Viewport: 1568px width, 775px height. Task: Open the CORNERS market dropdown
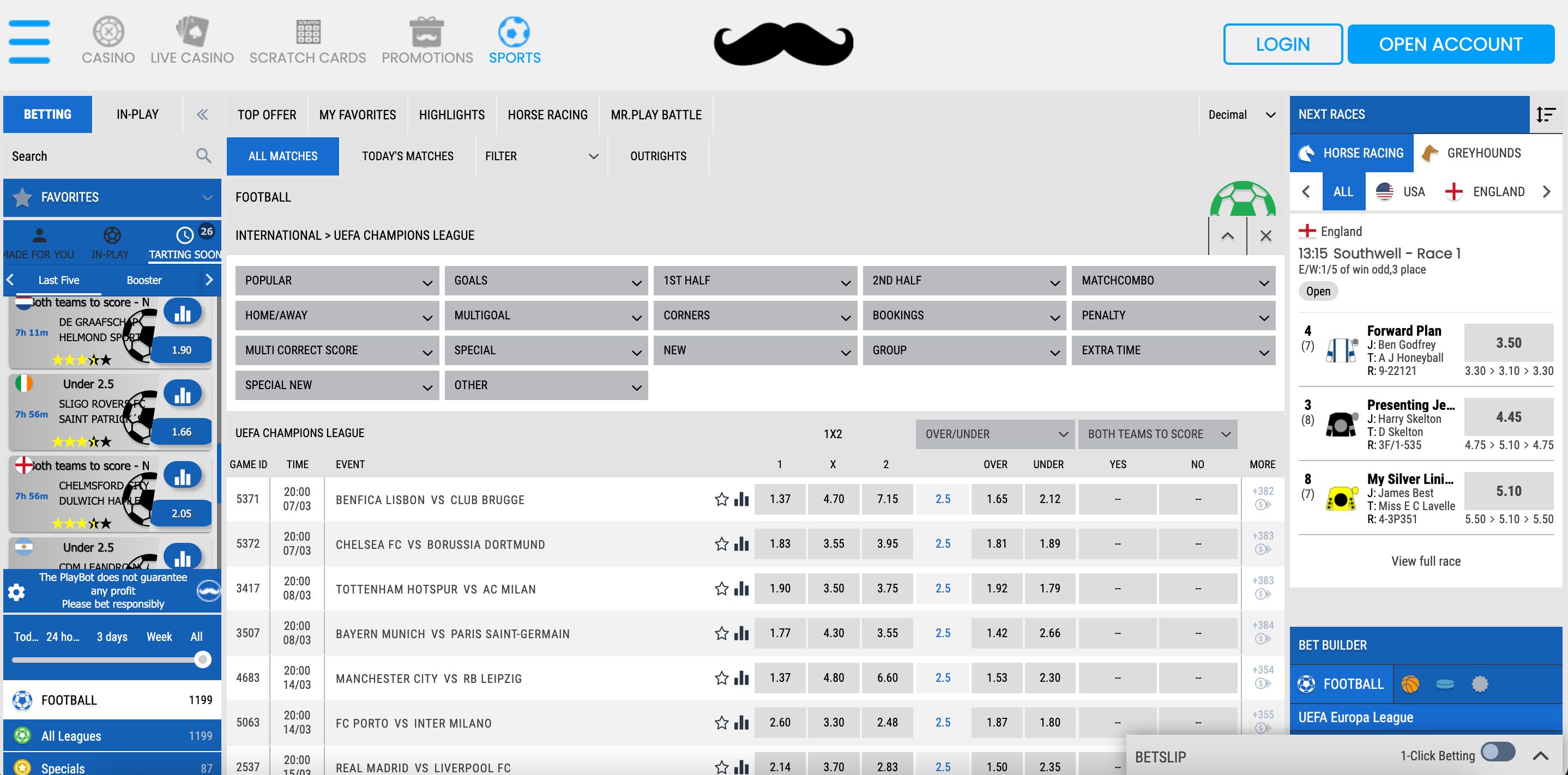[x=755, y=315]
